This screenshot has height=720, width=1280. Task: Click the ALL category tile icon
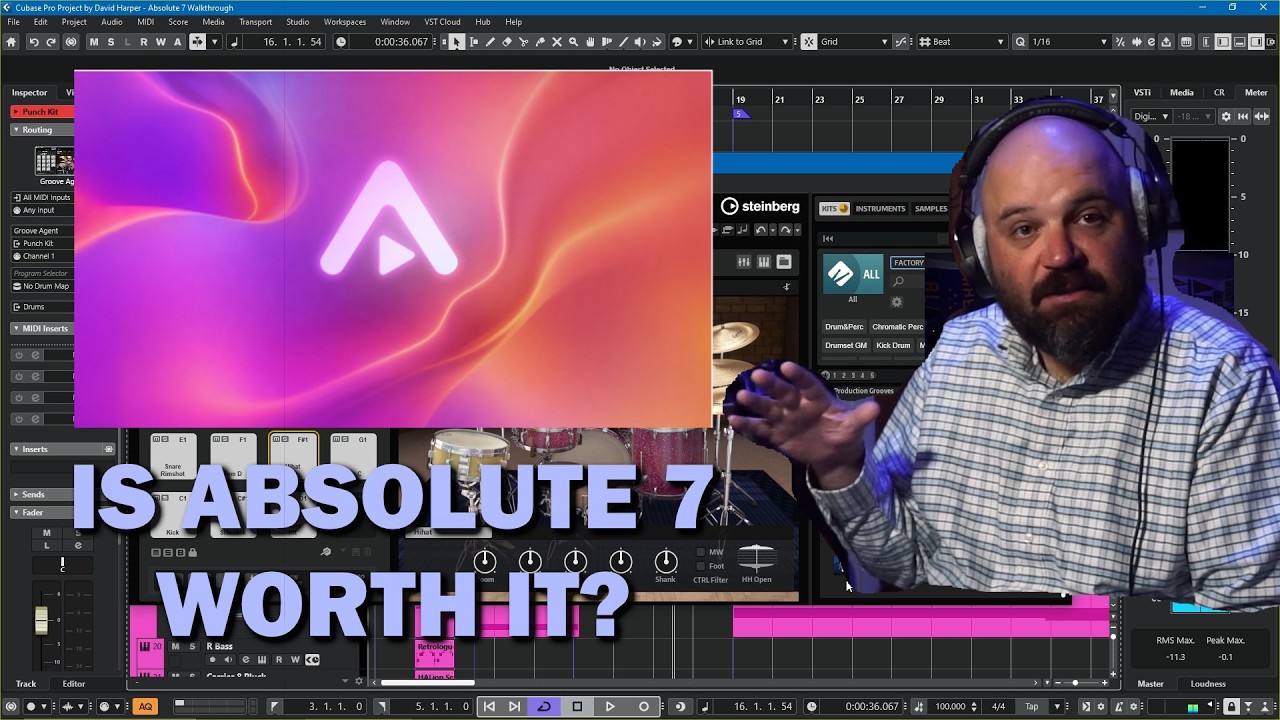(x=853, y=273)
